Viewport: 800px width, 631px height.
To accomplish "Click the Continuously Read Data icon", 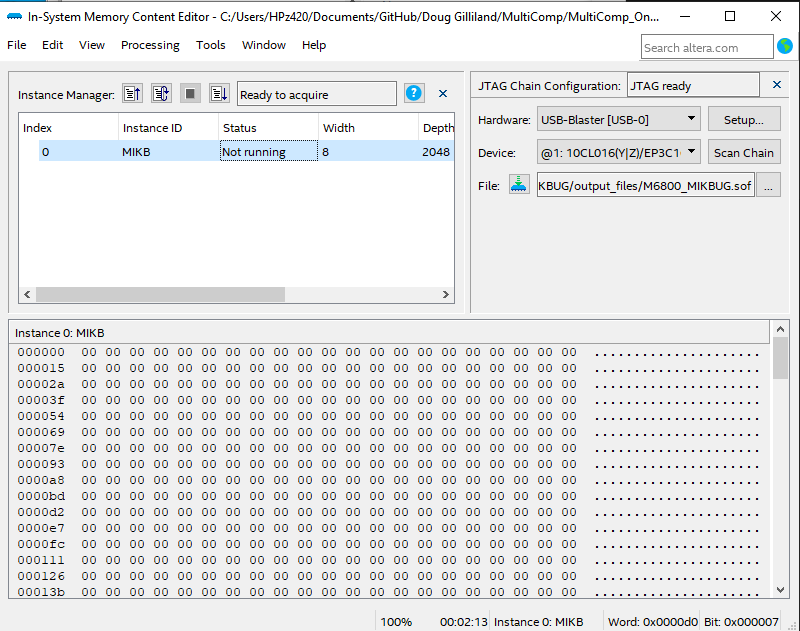I will pos(161,94).
